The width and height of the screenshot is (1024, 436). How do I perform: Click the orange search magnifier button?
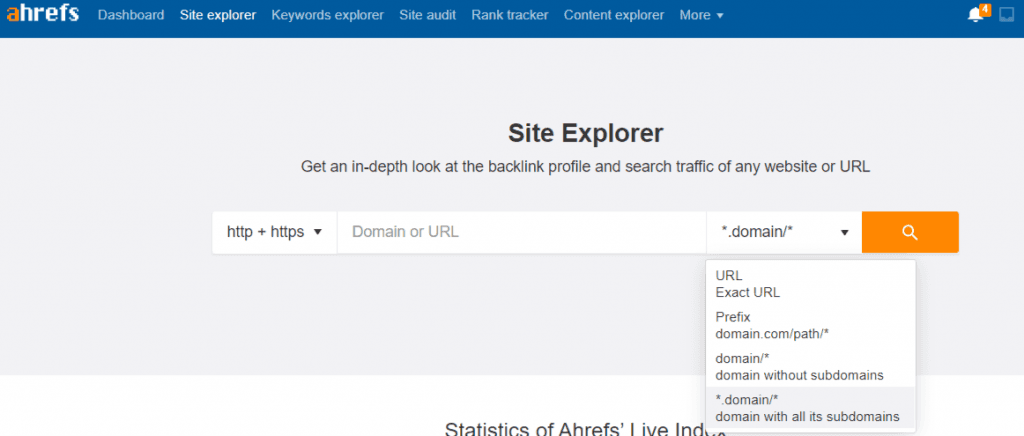(x=910, y=232)
